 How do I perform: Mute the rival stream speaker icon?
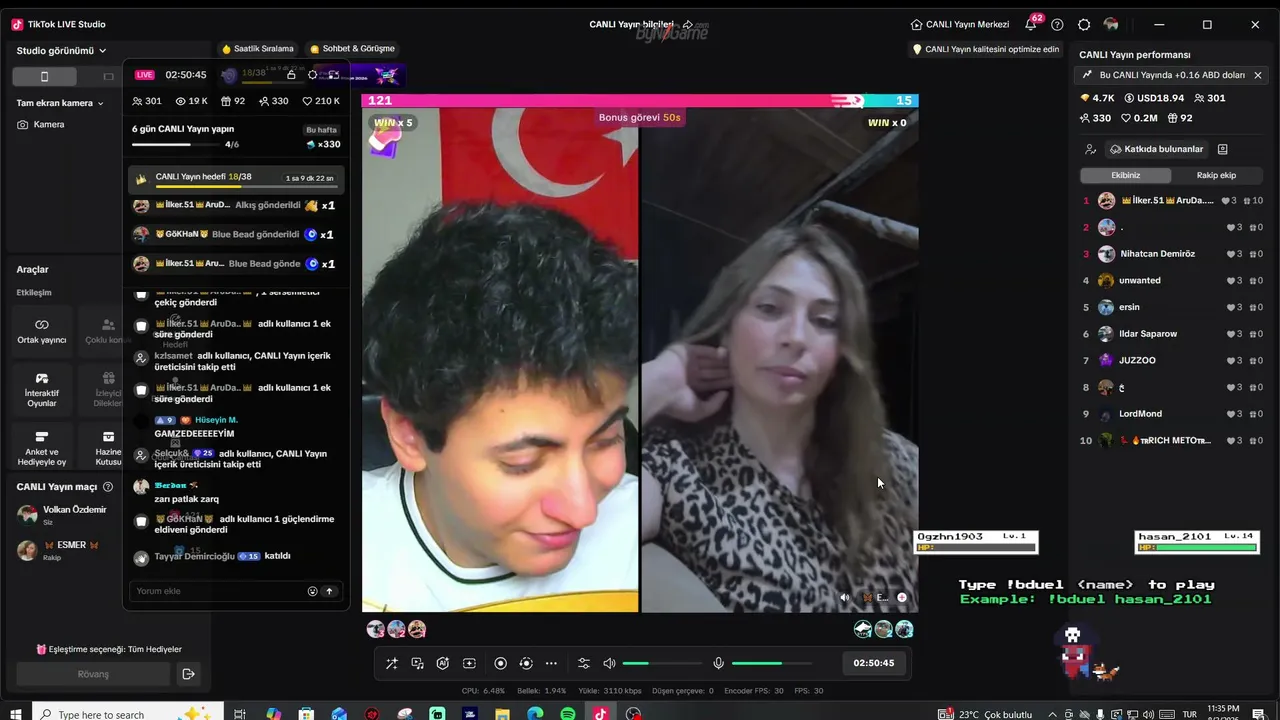845,597
